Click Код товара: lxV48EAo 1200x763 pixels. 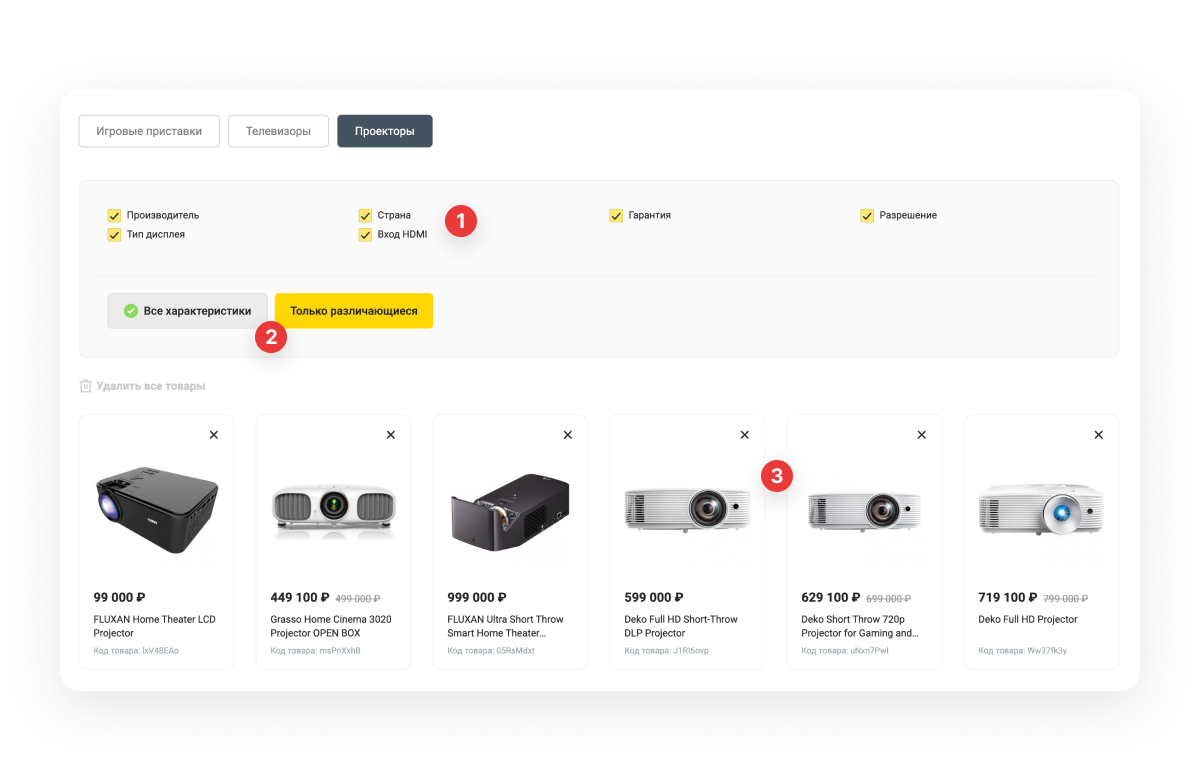(136, 651)
